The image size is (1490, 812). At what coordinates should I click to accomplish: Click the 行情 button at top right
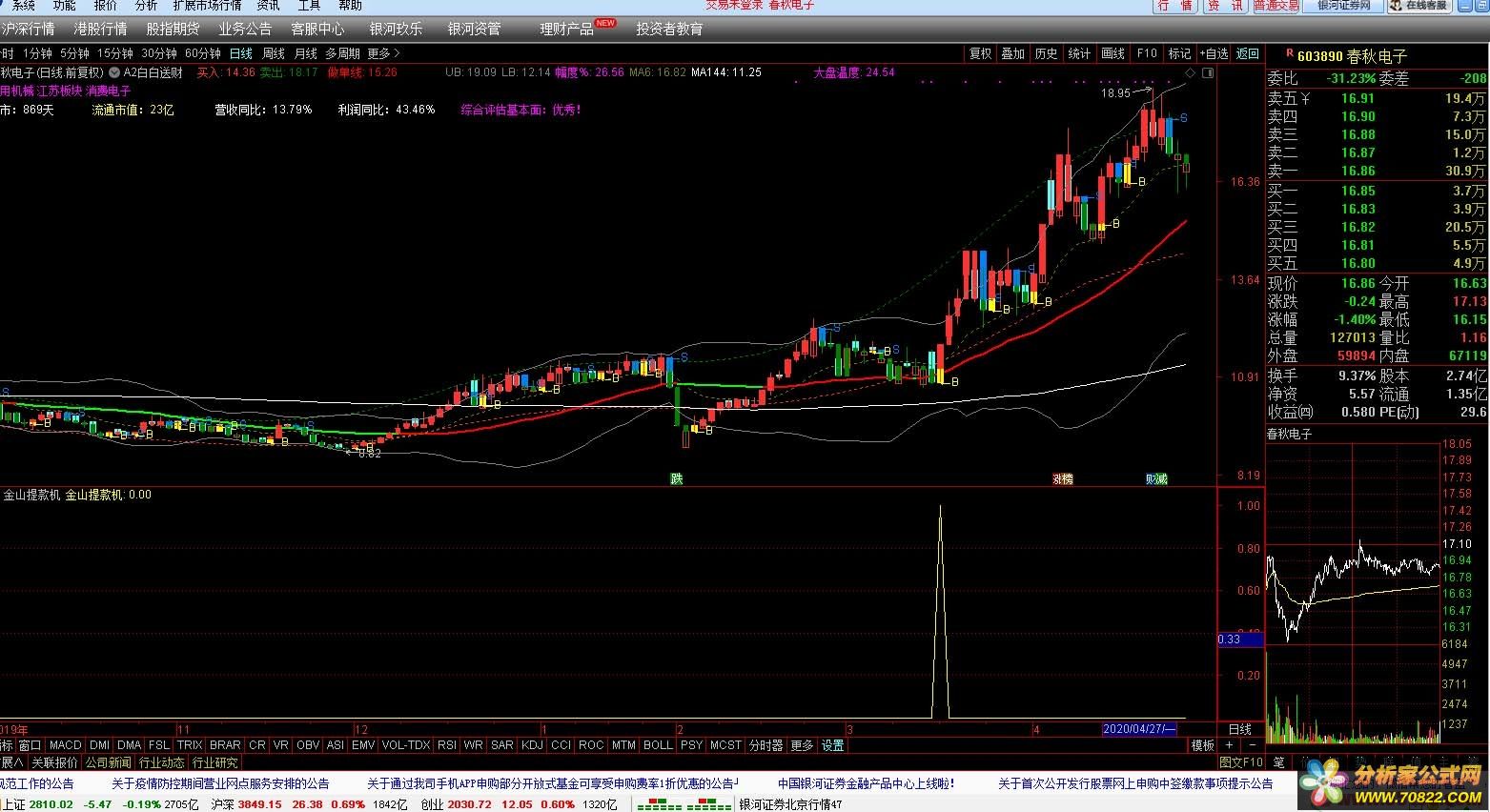(1175, 6)
